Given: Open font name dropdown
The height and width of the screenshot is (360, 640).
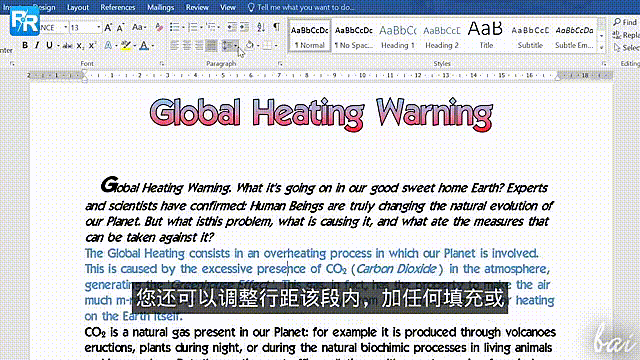Looking at the screenshot, I should coord(65,27).
